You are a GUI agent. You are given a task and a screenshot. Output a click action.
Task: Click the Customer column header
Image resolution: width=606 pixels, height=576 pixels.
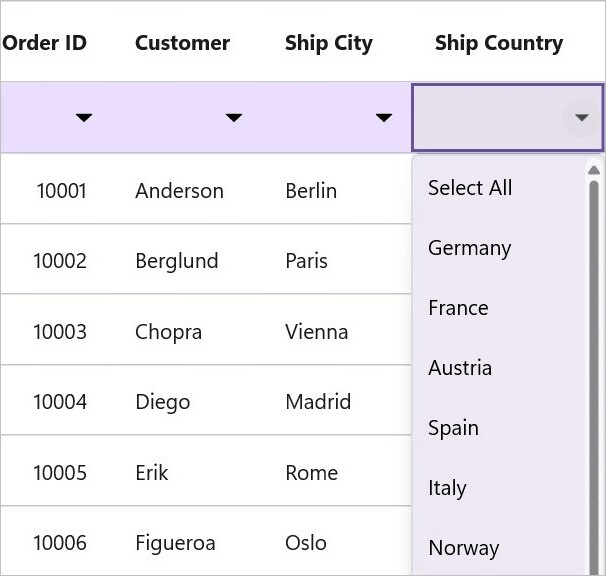pos(182,43)
